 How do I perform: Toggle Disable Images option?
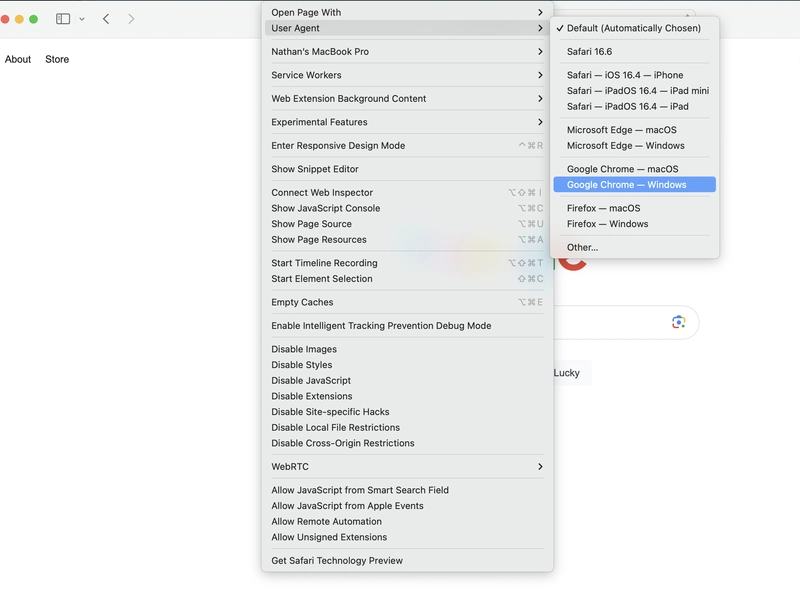[x=407, y=349]
